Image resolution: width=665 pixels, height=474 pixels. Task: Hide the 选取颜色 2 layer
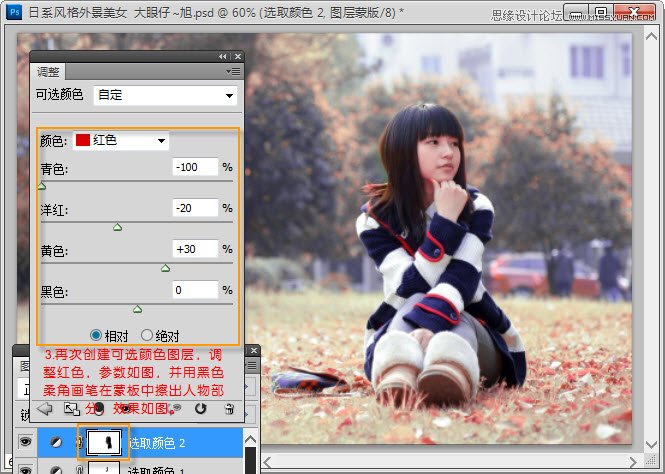click(25, 442)
